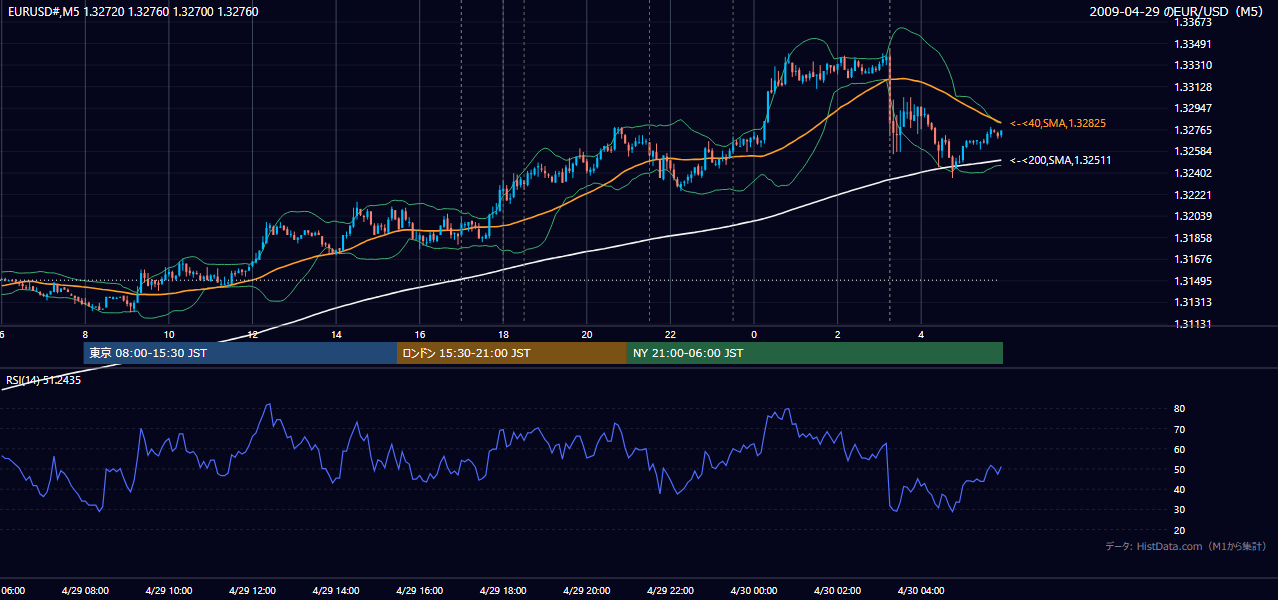
Task: Click hour label 22 below the price chart
Action: pos(670,334)
